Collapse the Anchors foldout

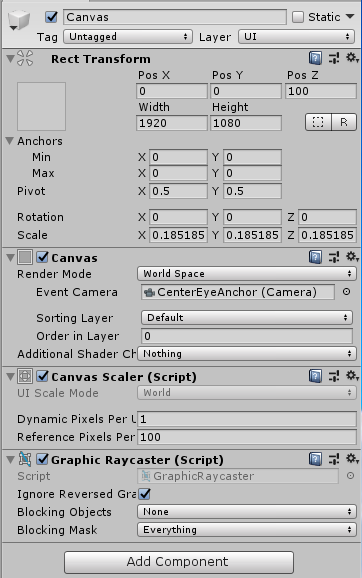click(10, 141)
